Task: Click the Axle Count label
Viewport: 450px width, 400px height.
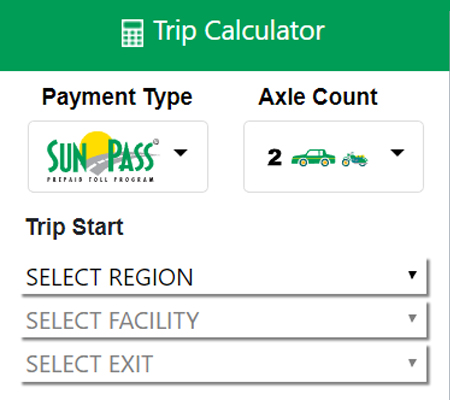Action: pyautogui.click(x=318, y=97)
